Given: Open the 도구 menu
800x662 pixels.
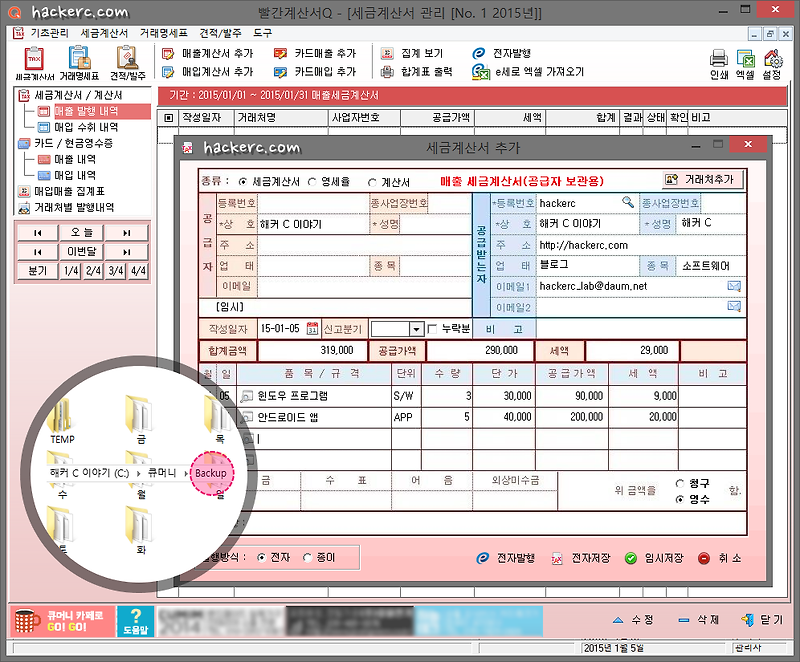Looking at the screenshot, I should point(263,33).
